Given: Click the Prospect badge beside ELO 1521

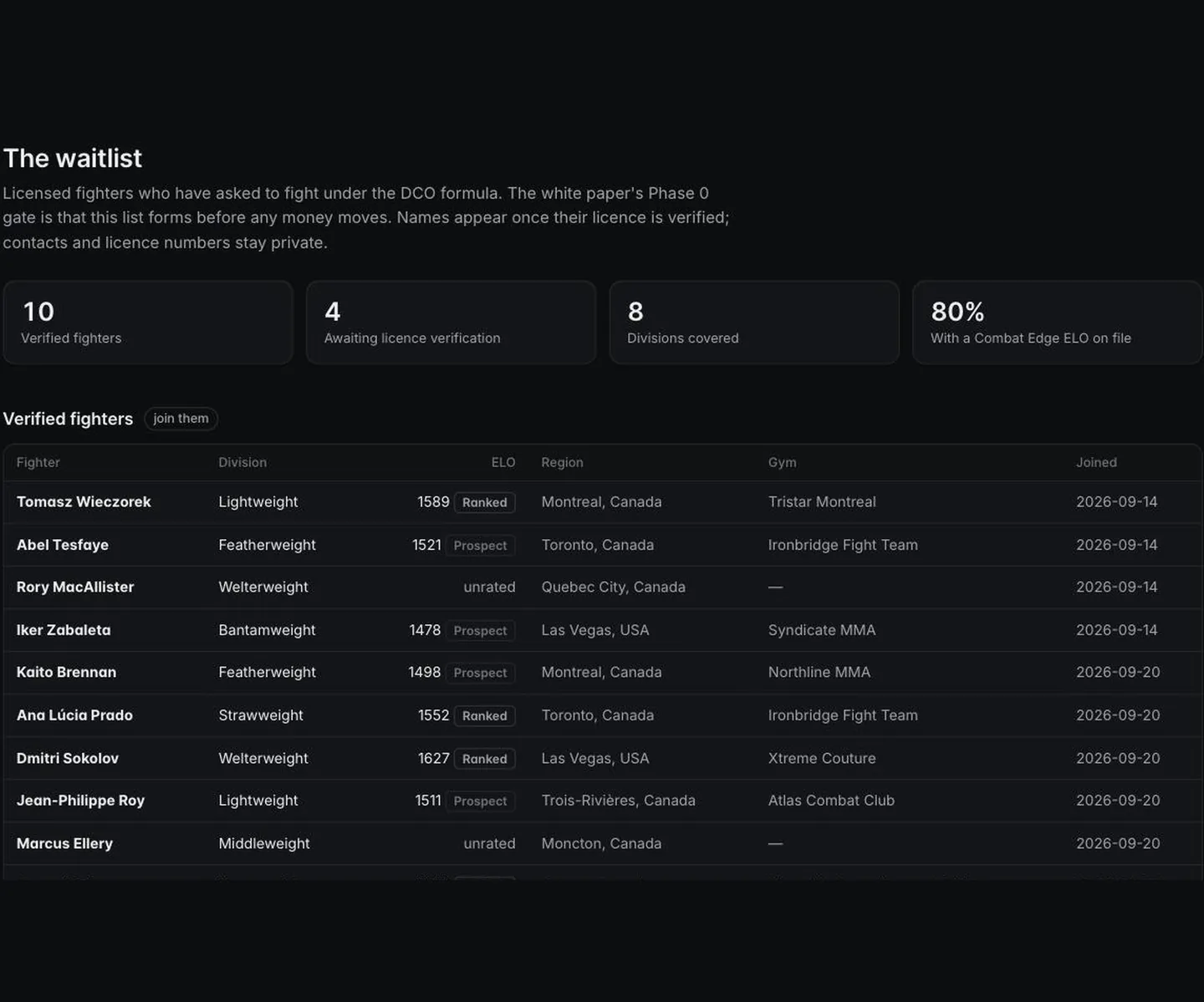Looking at the screenshot, I should coord(480,546).
